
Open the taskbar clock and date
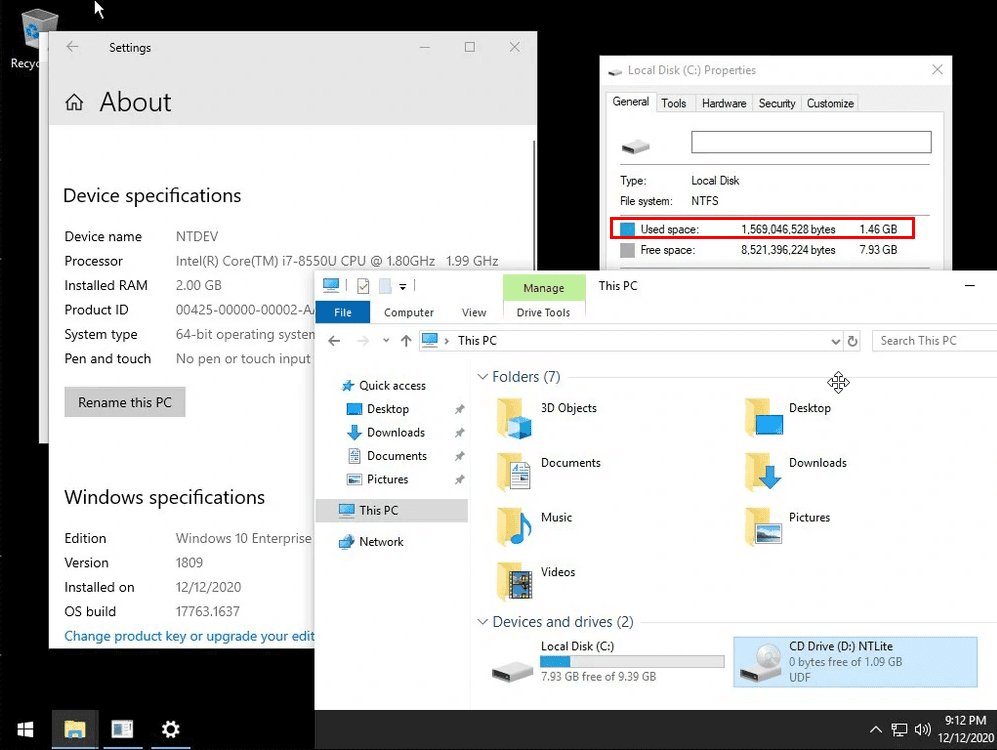965,730
